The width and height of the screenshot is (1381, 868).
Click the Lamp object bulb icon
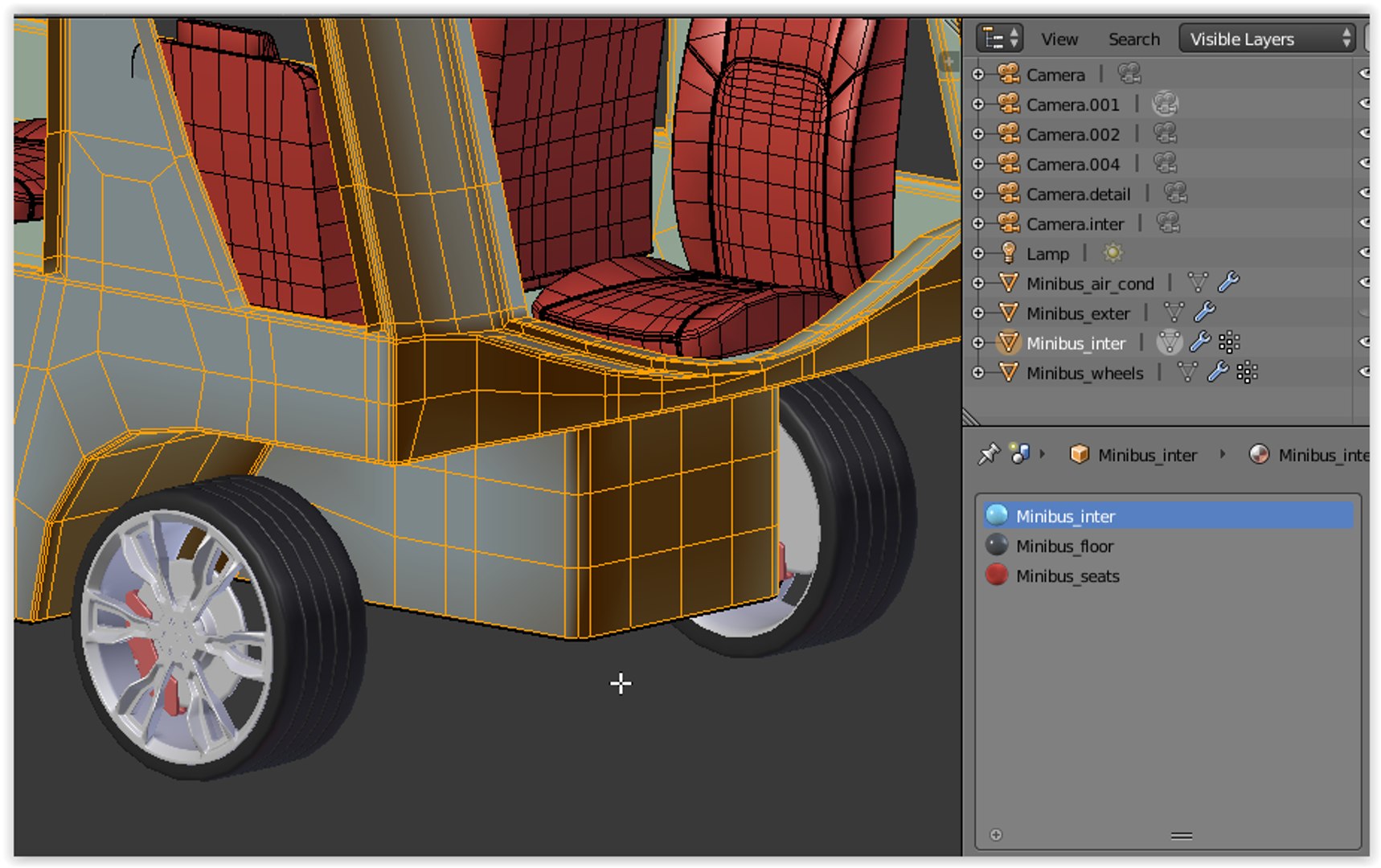[x=1008, y=253]
